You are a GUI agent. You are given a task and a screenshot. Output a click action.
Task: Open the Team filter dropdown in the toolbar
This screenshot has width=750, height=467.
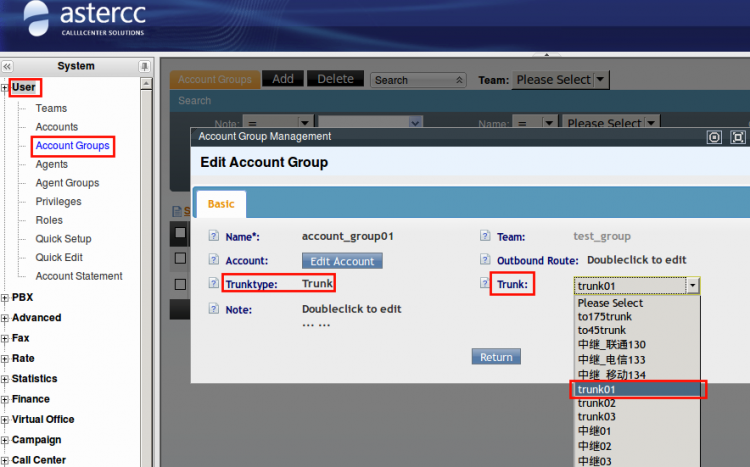560,80
